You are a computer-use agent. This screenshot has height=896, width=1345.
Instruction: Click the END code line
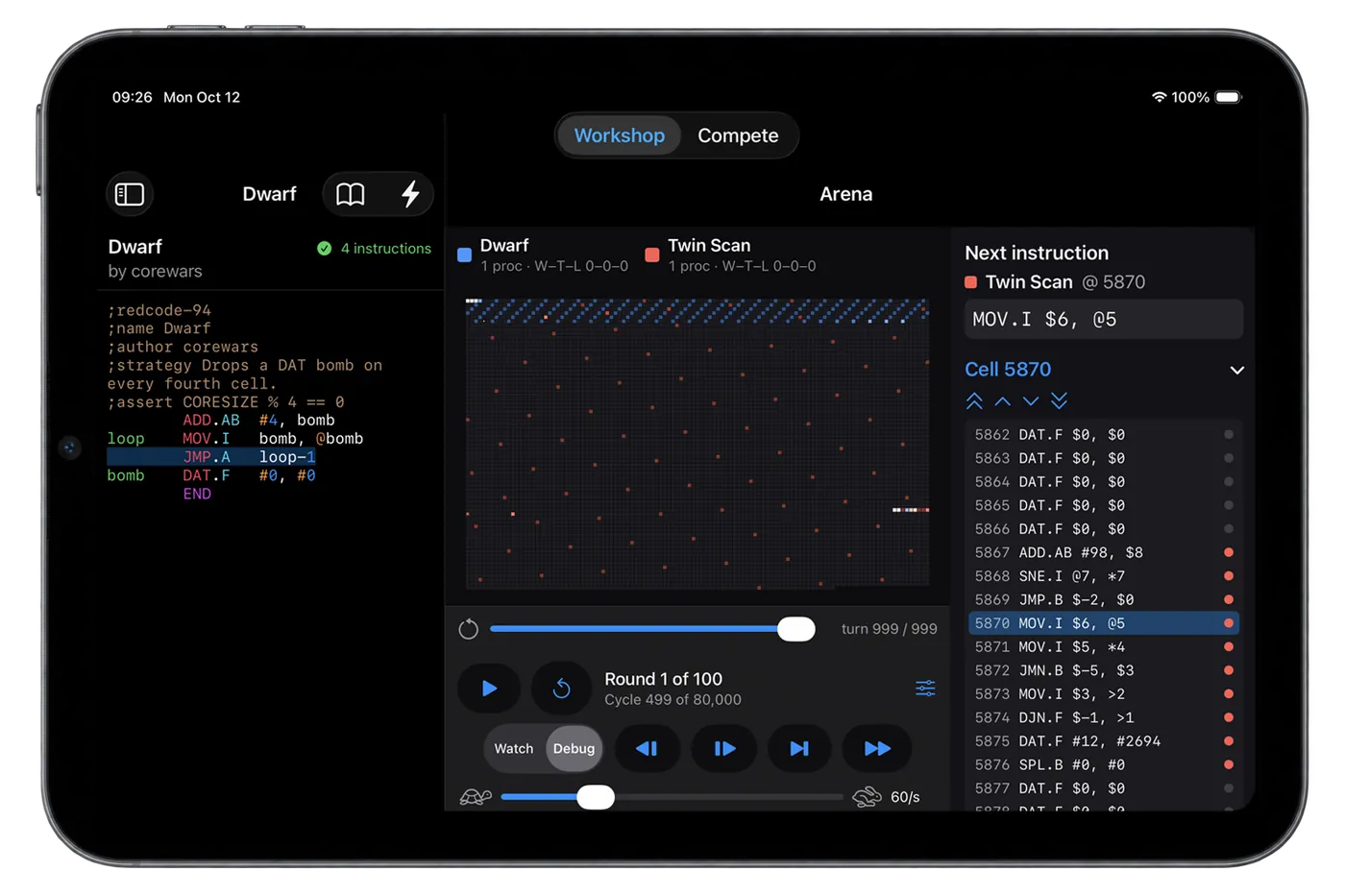197,494
